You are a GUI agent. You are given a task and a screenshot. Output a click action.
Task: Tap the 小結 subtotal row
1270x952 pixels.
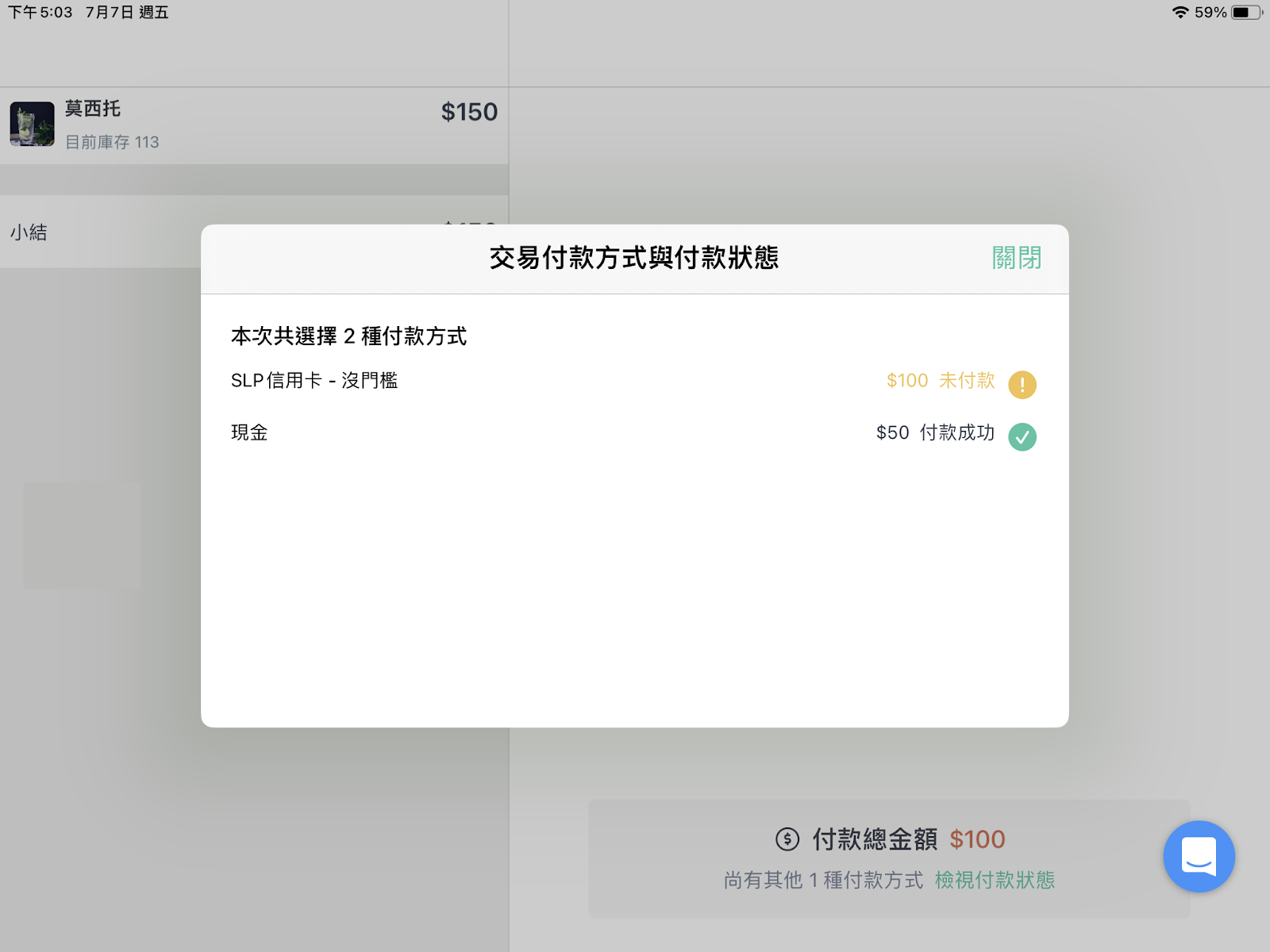[254, 232]
